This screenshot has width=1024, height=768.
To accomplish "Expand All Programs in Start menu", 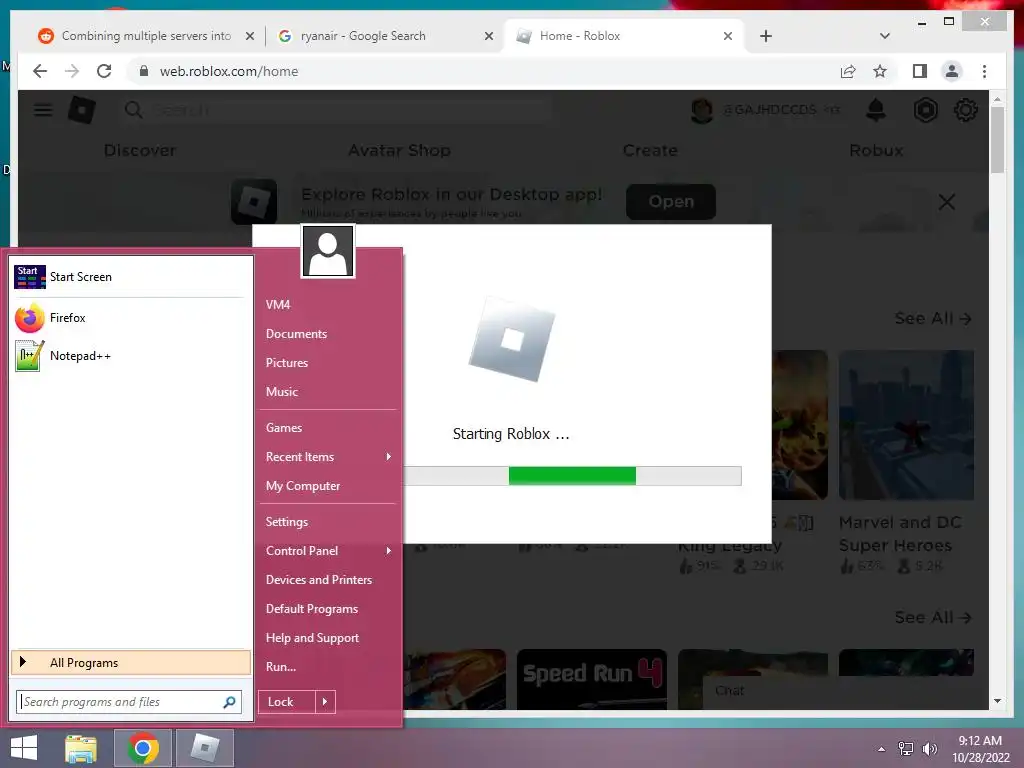I will pos(131,663).
